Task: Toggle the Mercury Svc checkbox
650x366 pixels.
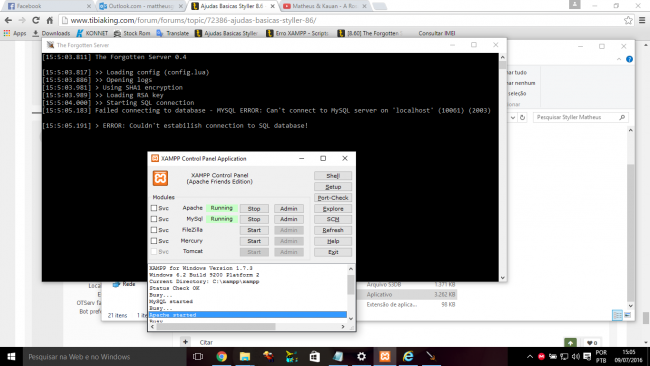Action: [x=154, y=240]
